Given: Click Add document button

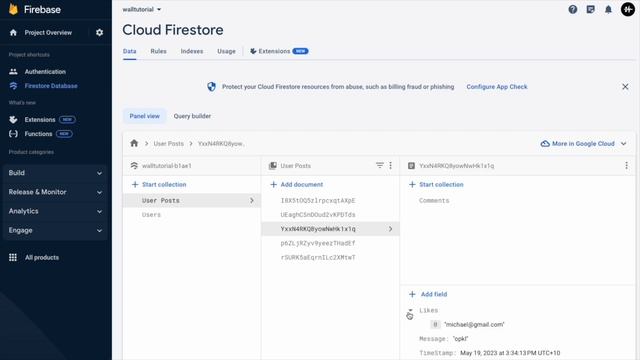Looking at the screenshot, I should 297,184.
